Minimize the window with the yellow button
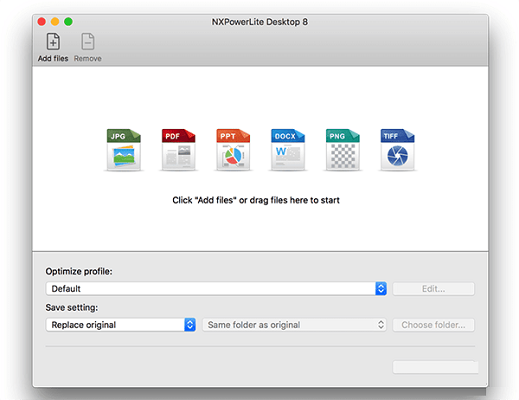The height and width of the screenshot is (400, 519). pos(55,22)
